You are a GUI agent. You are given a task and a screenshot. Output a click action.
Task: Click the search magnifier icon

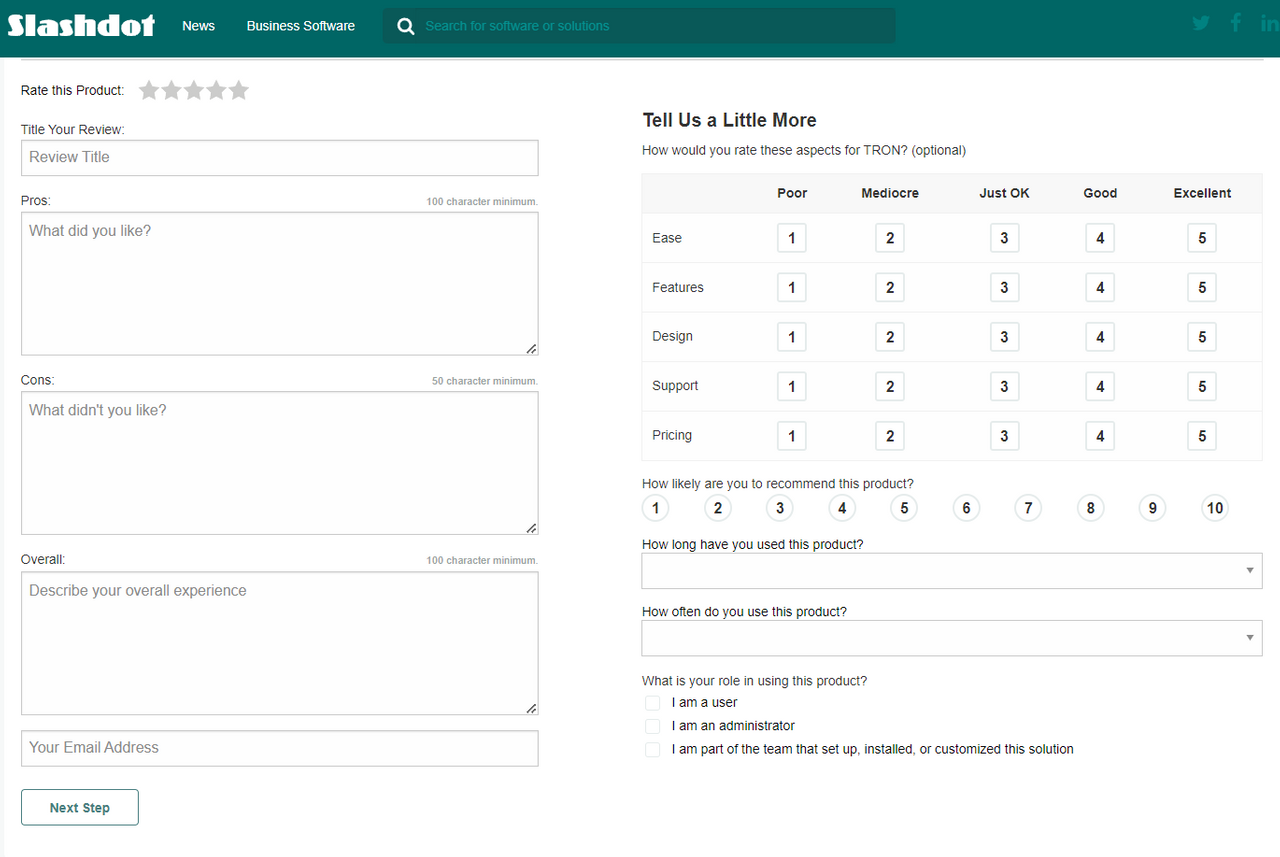[x=406, y=26]
